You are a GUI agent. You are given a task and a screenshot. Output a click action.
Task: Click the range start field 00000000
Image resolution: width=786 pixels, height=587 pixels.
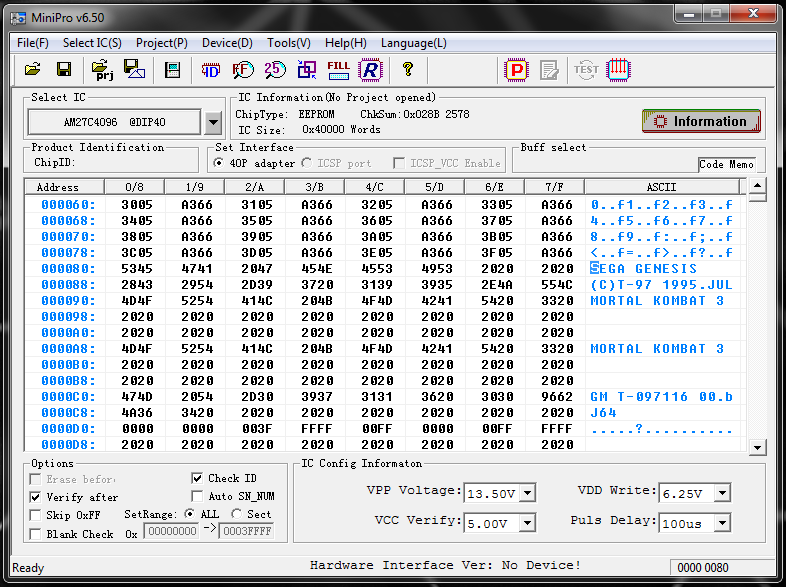click(171, 531)
